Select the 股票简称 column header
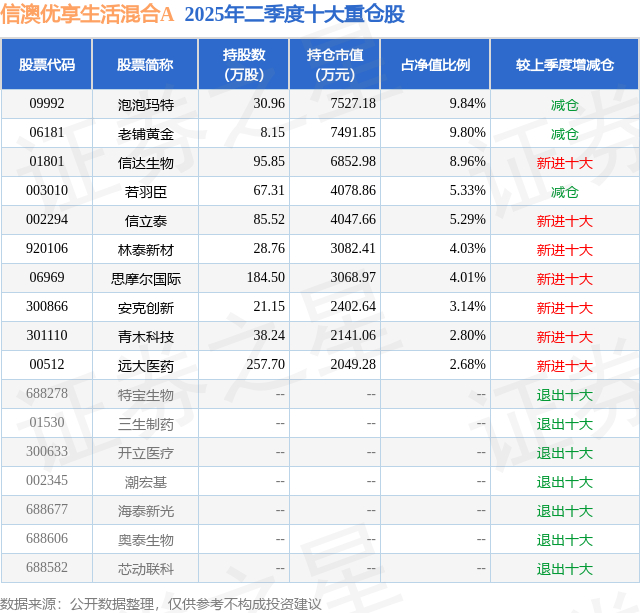Screen dimensions: 640x613 coord(145,64)
